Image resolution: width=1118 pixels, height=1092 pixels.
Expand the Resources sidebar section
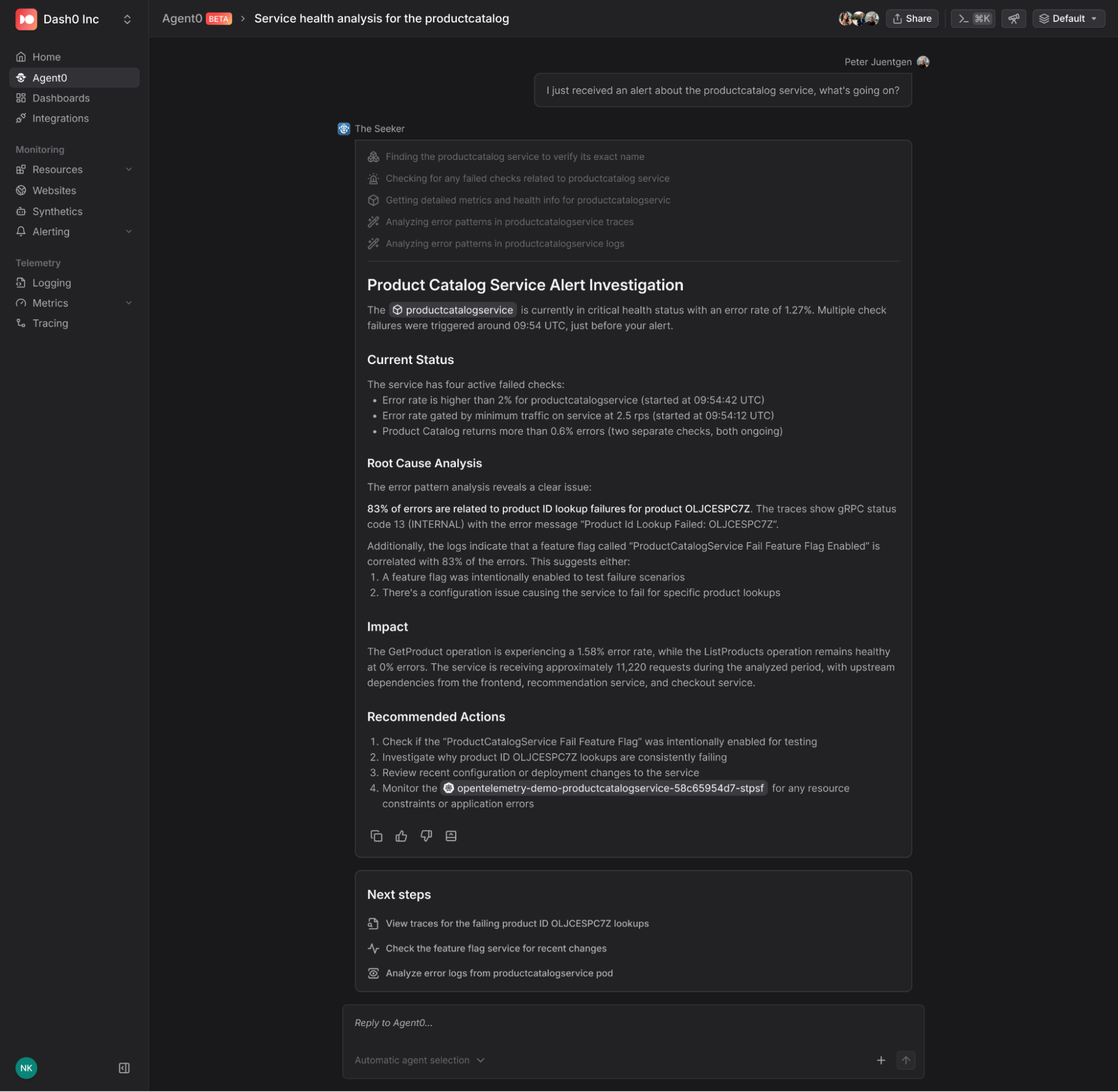(x=129, y=169)
